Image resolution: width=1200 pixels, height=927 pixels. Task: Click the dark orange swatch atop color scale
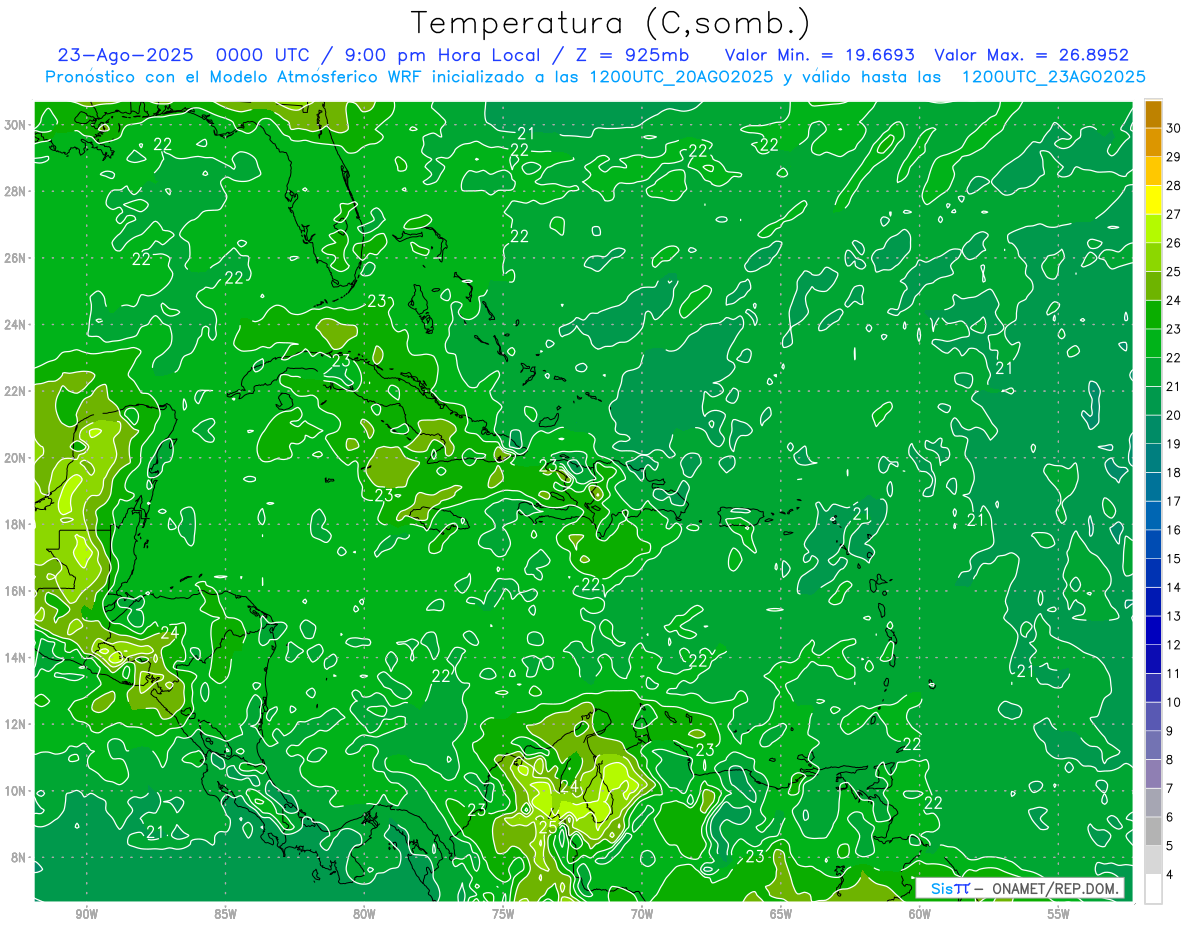[x=1153, y=114]
